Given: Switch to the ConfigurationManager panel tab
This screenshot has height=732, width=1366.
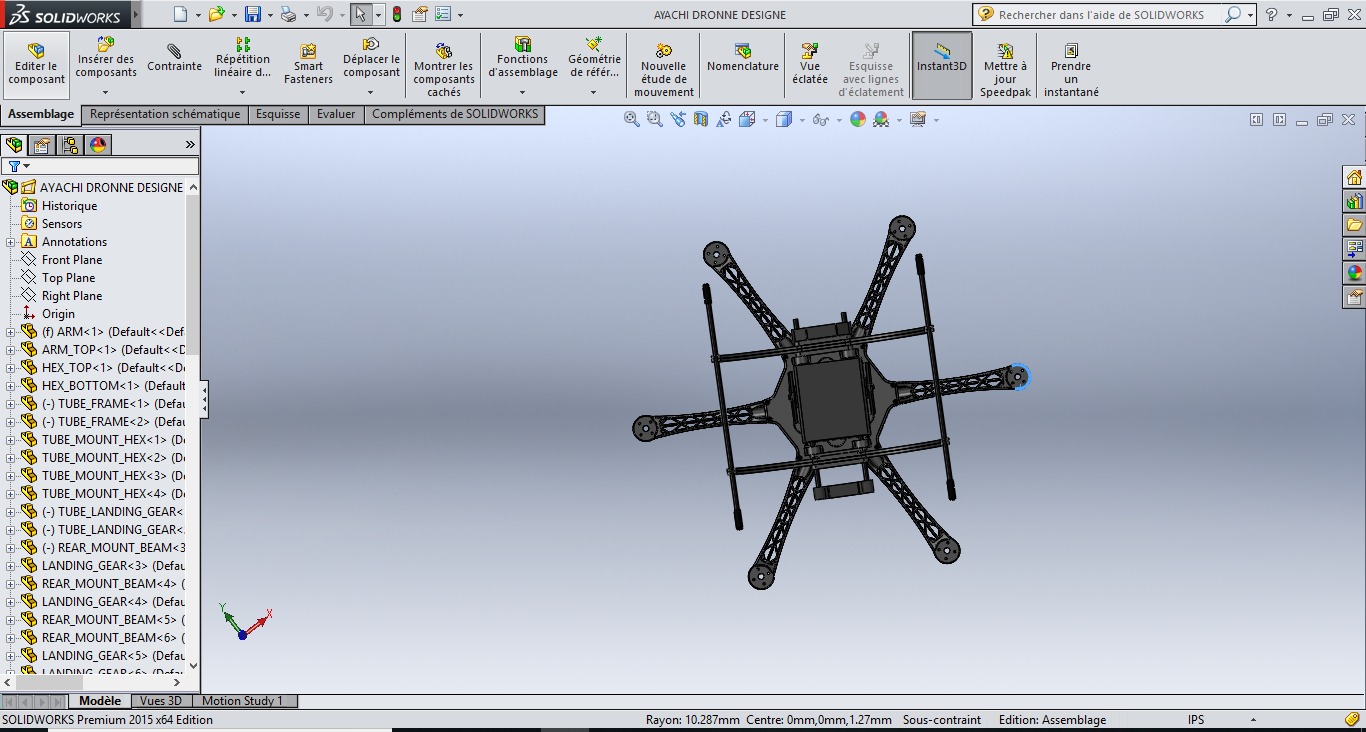Looking at the screenshot, I should click(70, 145).
